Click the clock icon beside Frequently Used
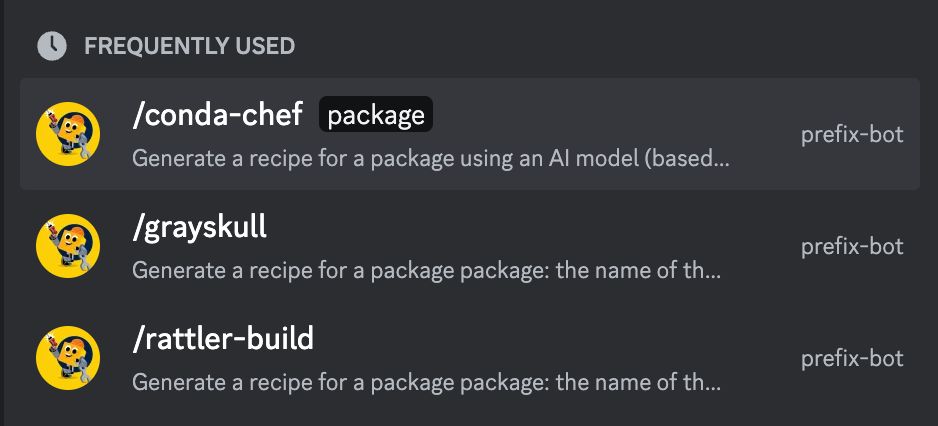 coord(51,46)
